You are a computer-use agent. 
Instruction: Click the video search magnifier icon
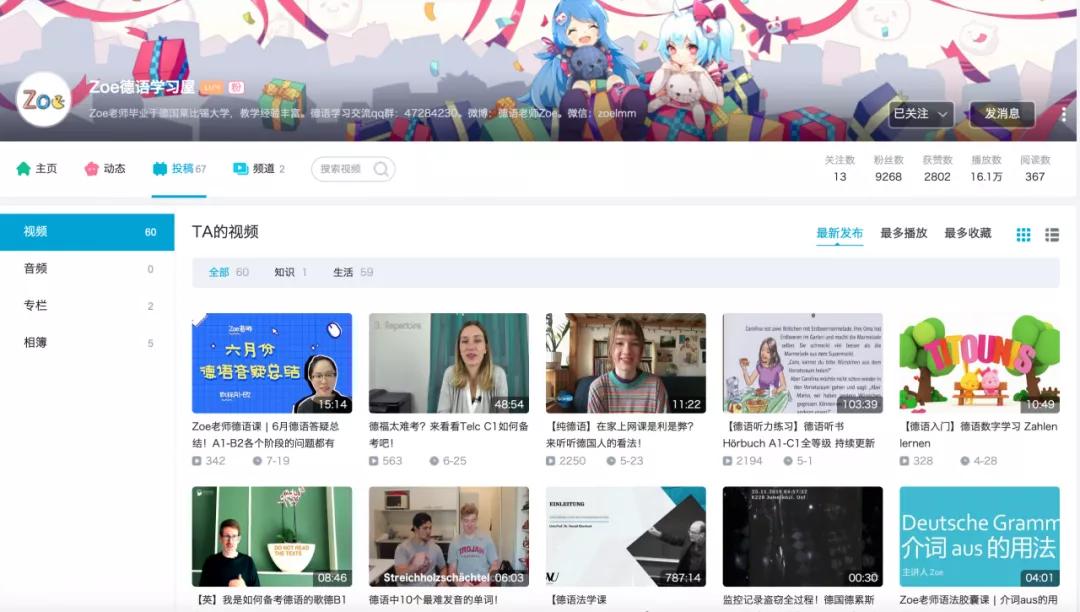point(380,169)
